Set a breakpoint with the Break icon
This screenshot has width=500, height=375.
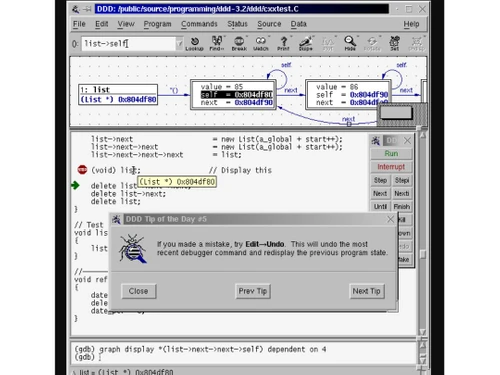click(x=239, y=43)
